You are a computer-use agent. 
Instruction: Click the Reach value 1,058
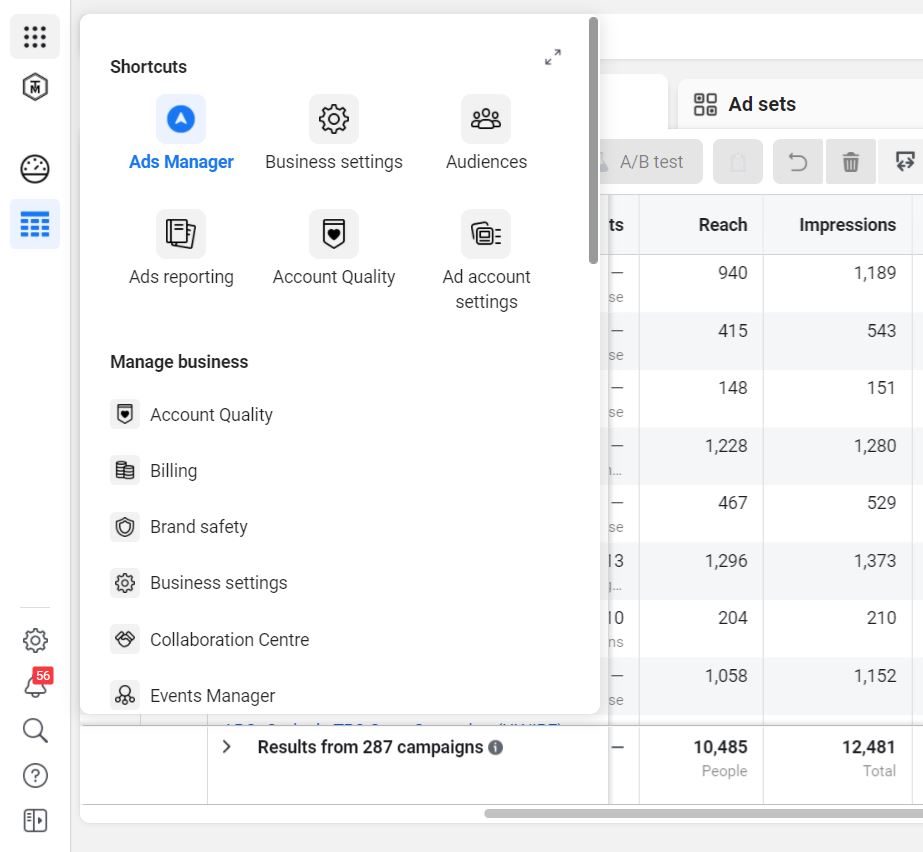point(726,675)
